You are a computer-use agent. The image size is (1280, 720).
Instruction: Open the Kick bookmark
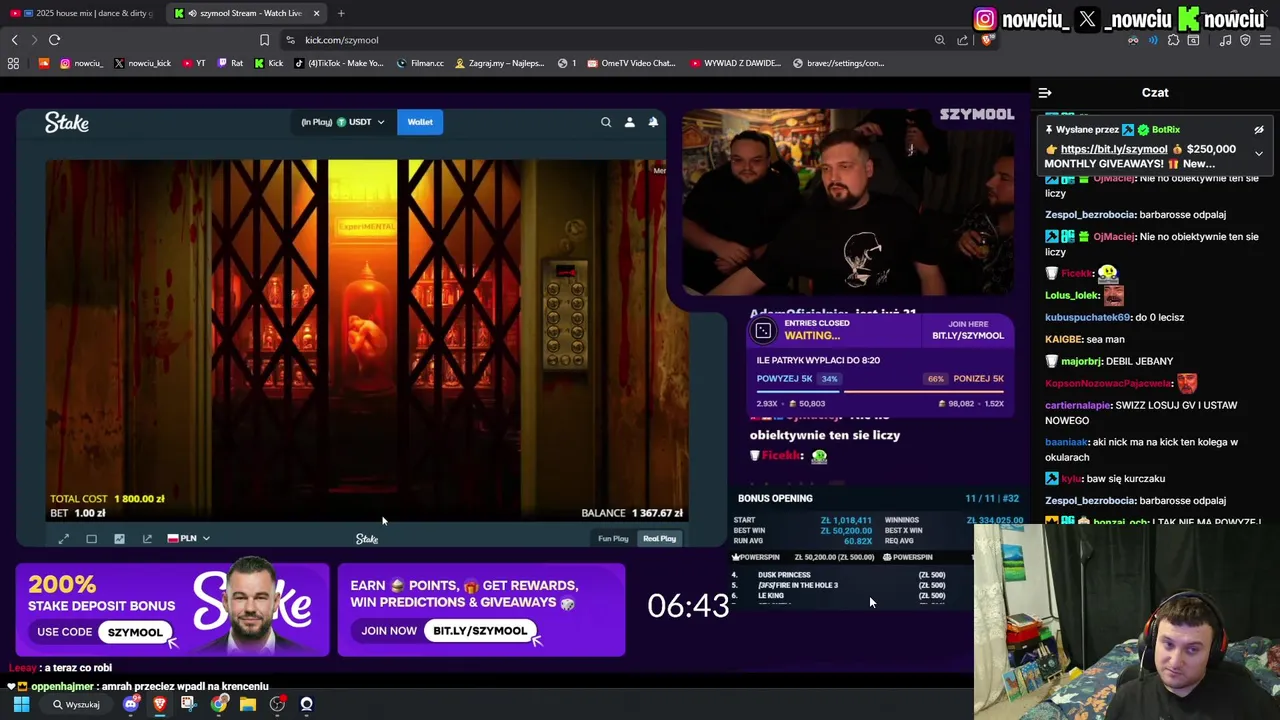268,63
